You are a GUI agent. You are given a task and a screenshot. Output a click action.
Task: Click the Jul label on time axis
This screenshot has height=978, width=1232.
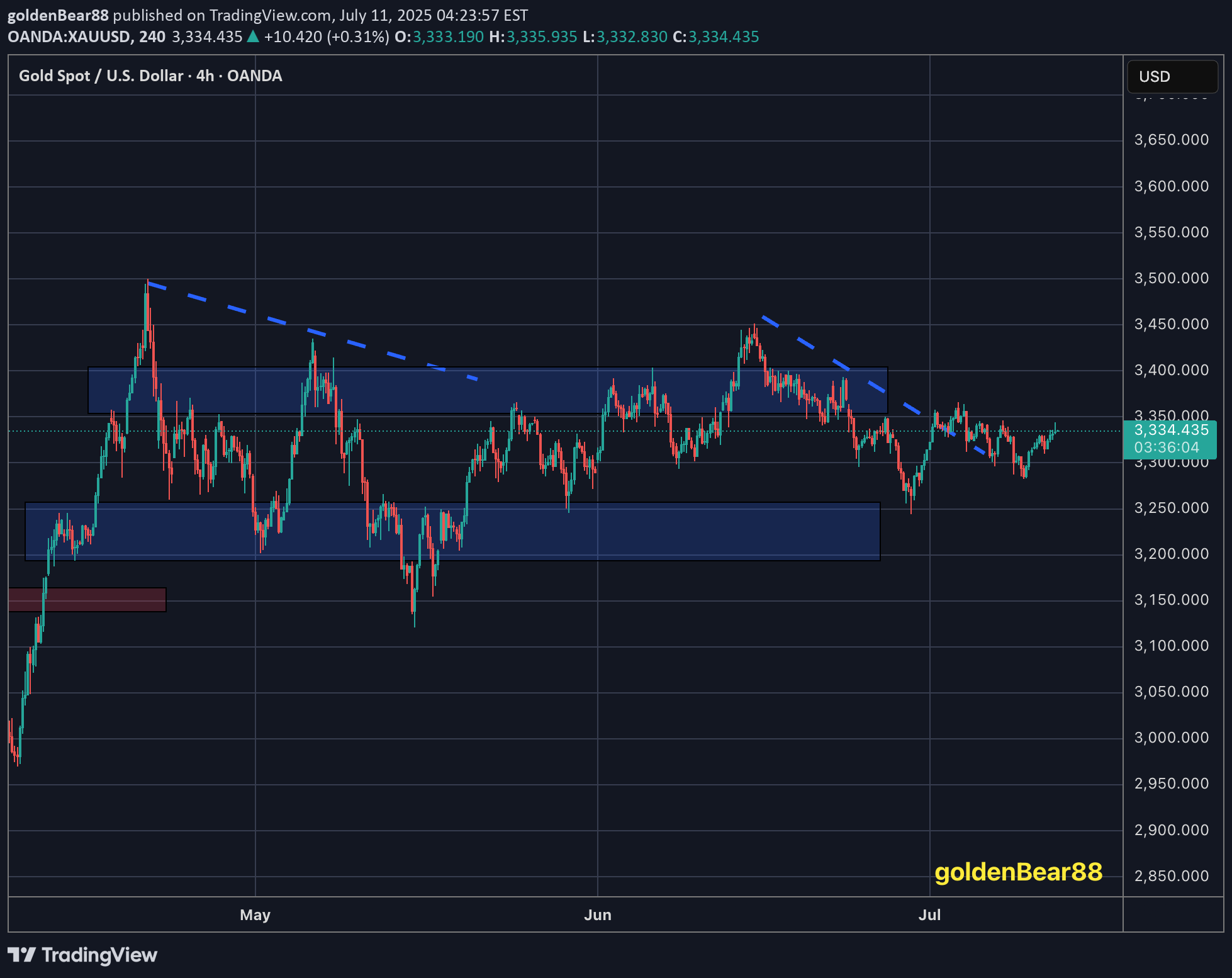pos(929,915)
